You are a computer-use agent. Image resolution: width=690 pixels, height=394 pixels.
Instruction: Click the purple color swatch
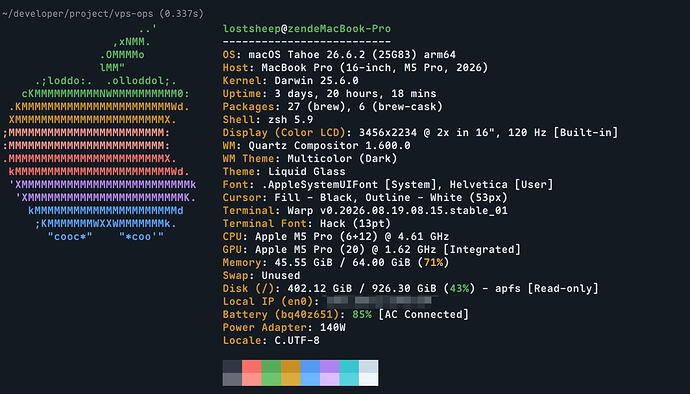point(330,373)
